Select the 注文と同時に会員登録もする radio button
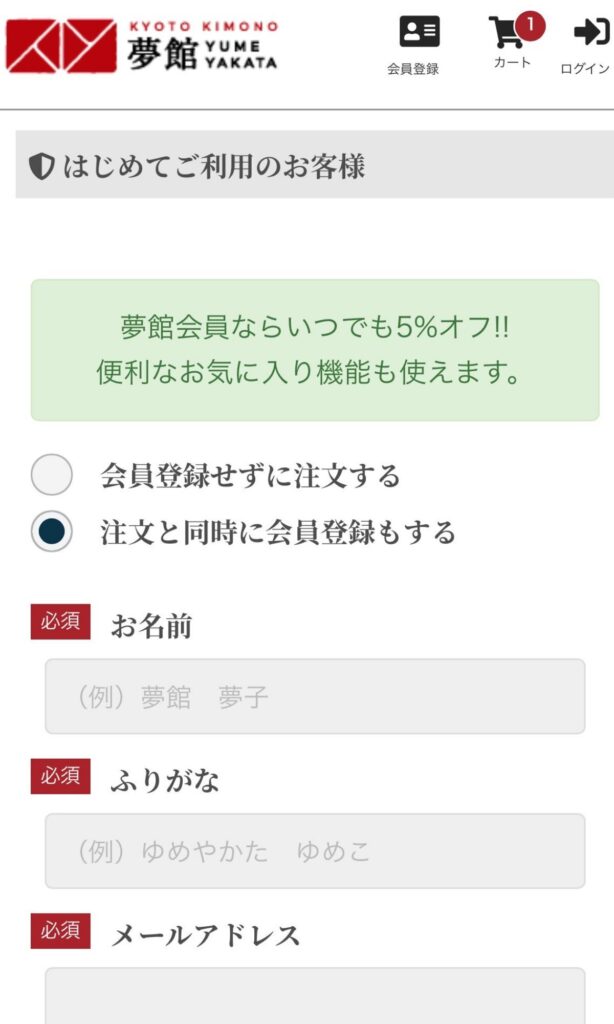This screenshot has width=614, height=1024. [x=52, y=531]
